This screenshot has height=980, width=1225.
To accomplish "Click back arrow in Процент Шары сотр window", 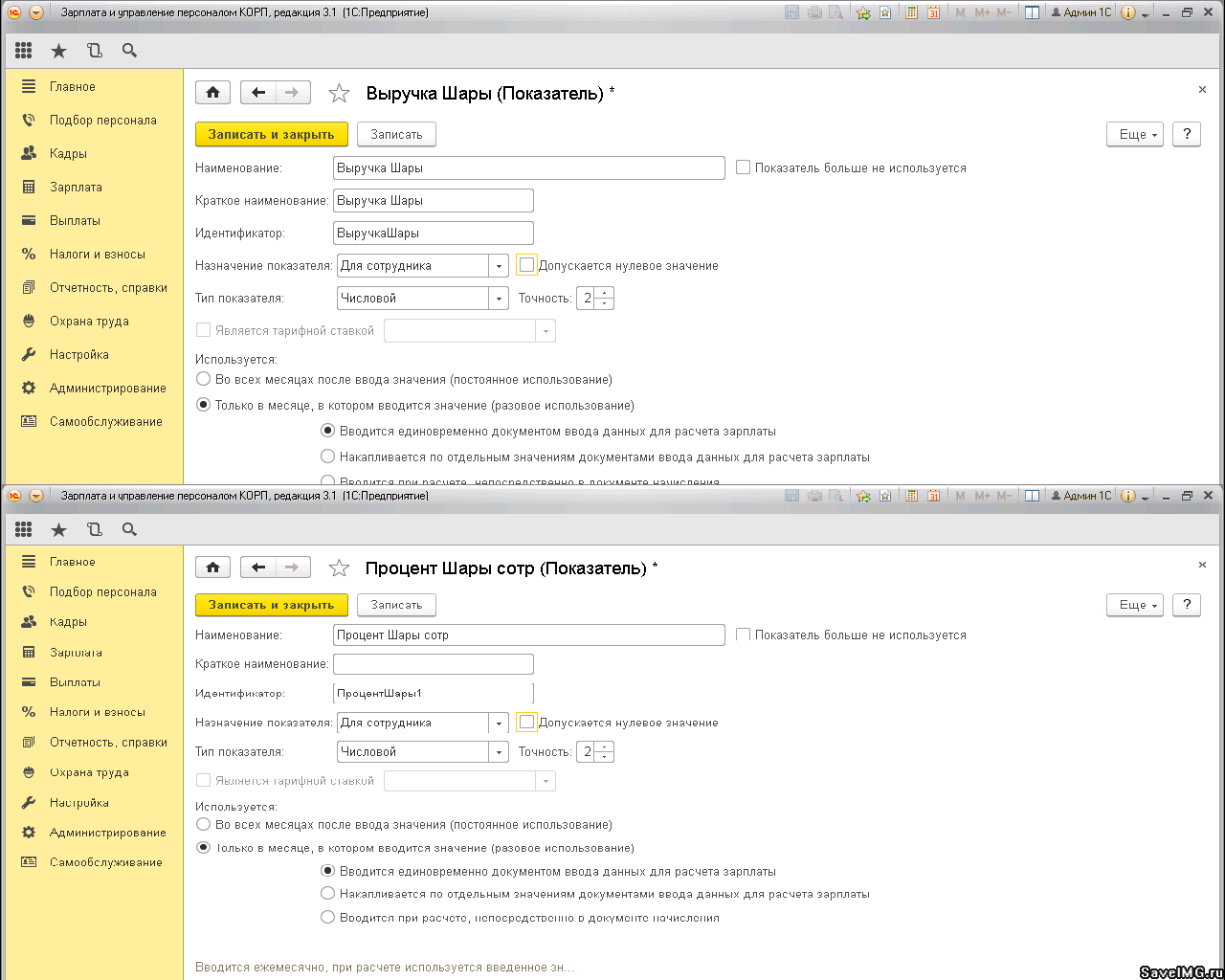I will click(x=257, y=567).
